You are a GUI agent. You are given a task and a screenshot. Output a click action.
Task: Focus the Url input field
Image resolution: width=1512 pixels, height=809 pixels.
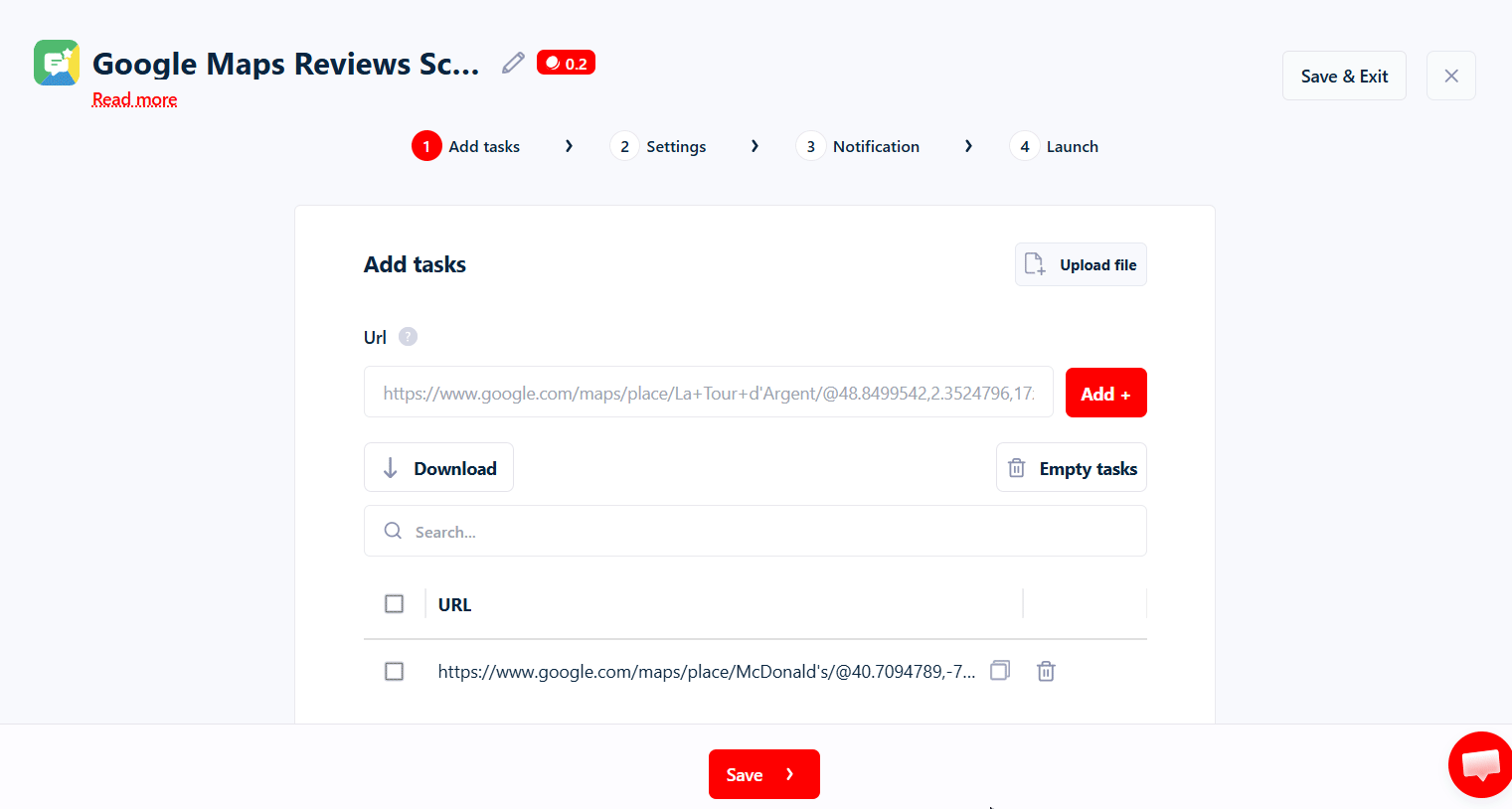(x=709, y=392)
